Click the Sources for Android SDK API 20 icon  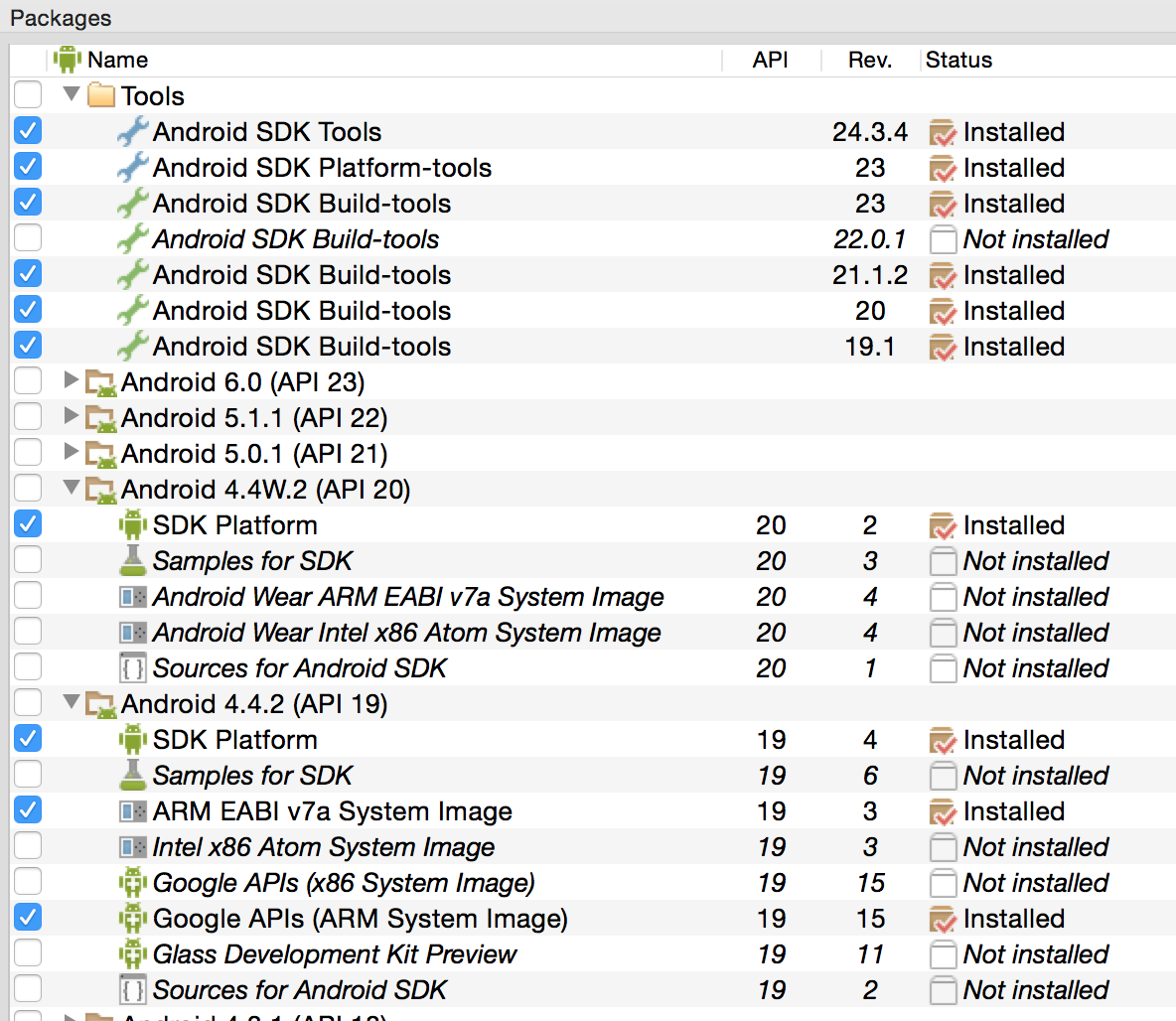click(x=132, y=668)
